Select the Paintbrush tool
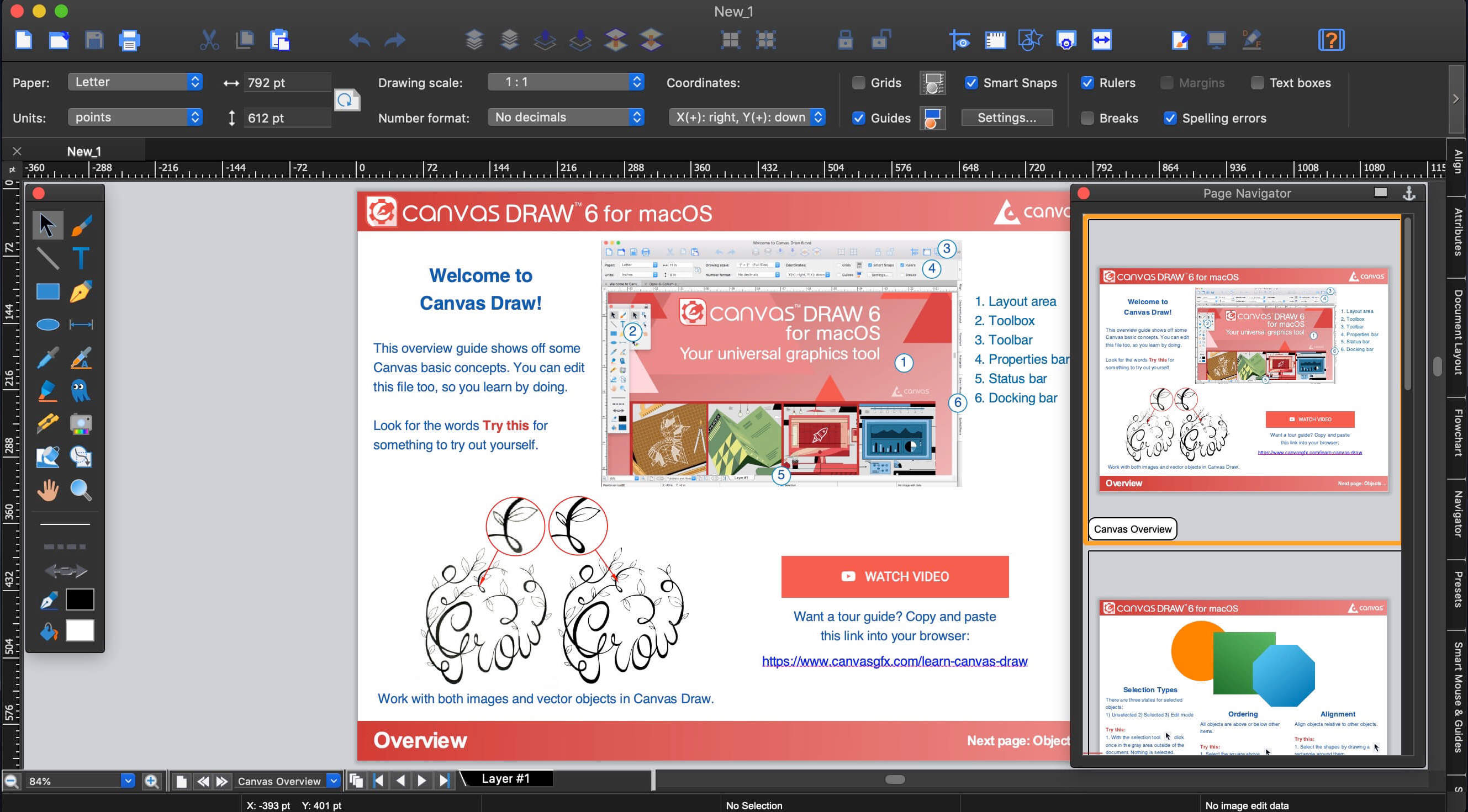Screen dimensions: 1468x812 [82, 225]
